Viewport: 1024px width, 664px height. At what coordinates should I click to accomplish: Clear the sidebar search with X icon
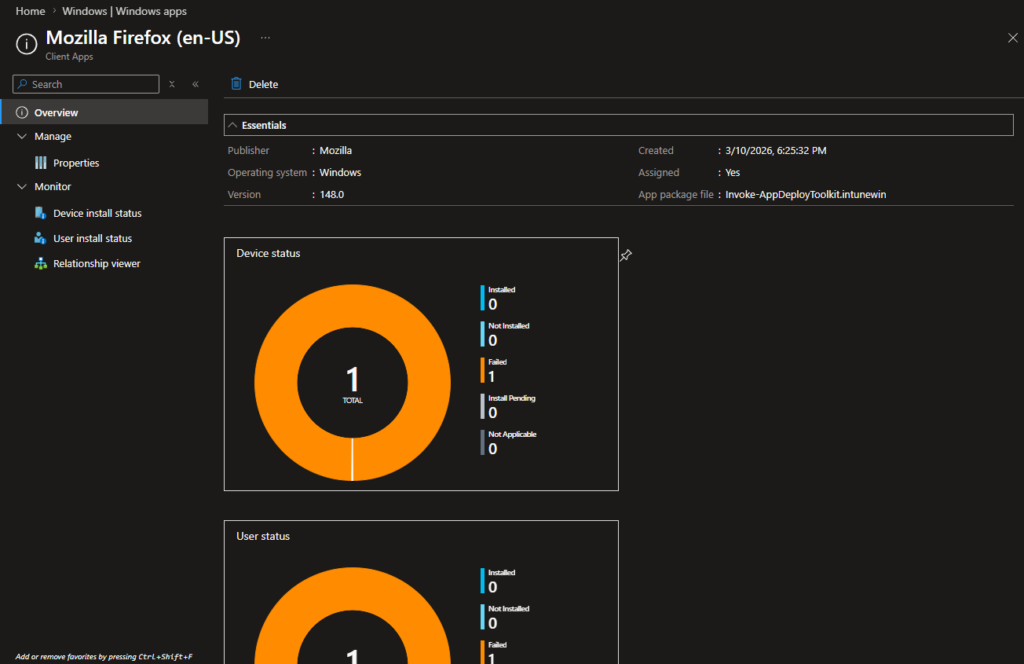click(172, 84)
